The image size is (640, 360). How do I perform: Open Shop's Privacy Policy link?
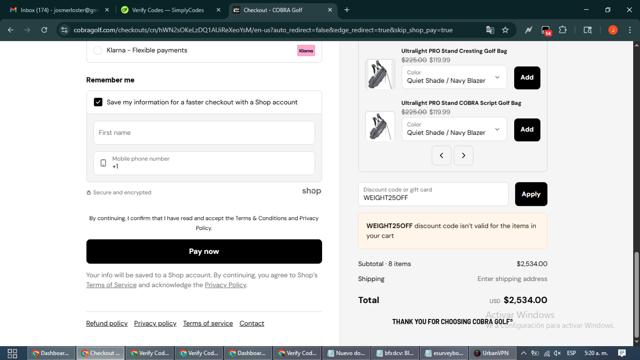click(x=225, y=285)
